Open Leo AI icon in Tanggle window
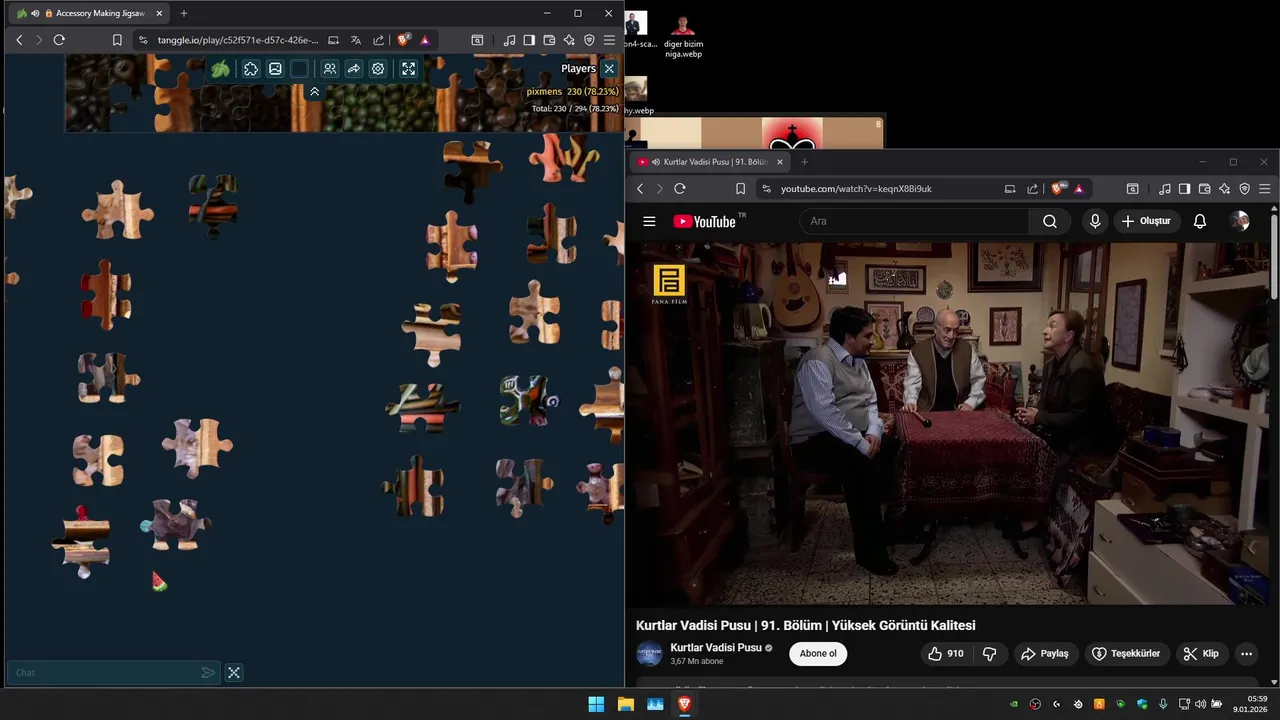 [x=569, y=40]
